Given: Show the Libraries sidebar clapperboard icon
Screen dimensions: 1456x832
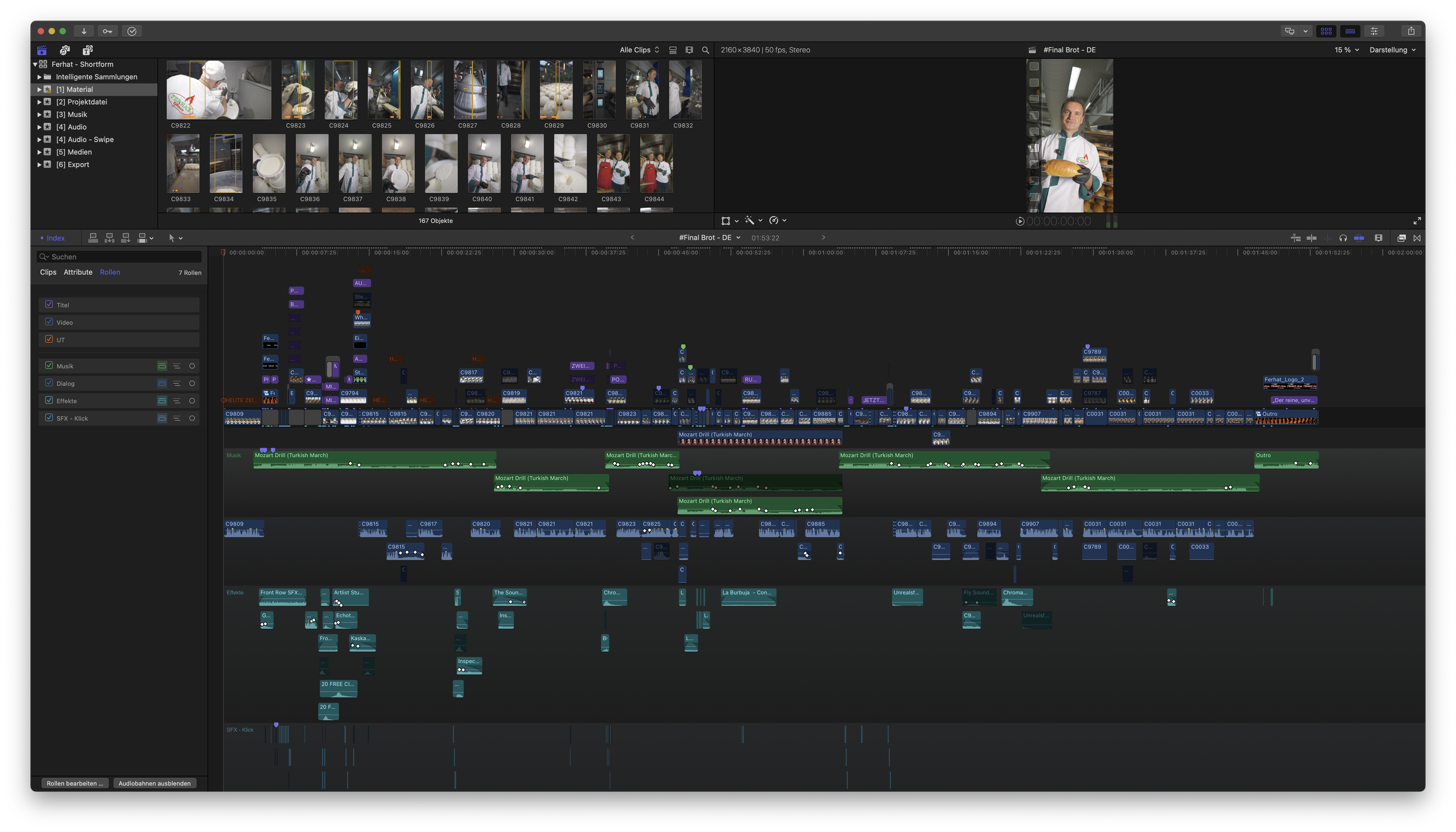Looking at the screenshot, I should pyautogui.click(x=42, y=50).
